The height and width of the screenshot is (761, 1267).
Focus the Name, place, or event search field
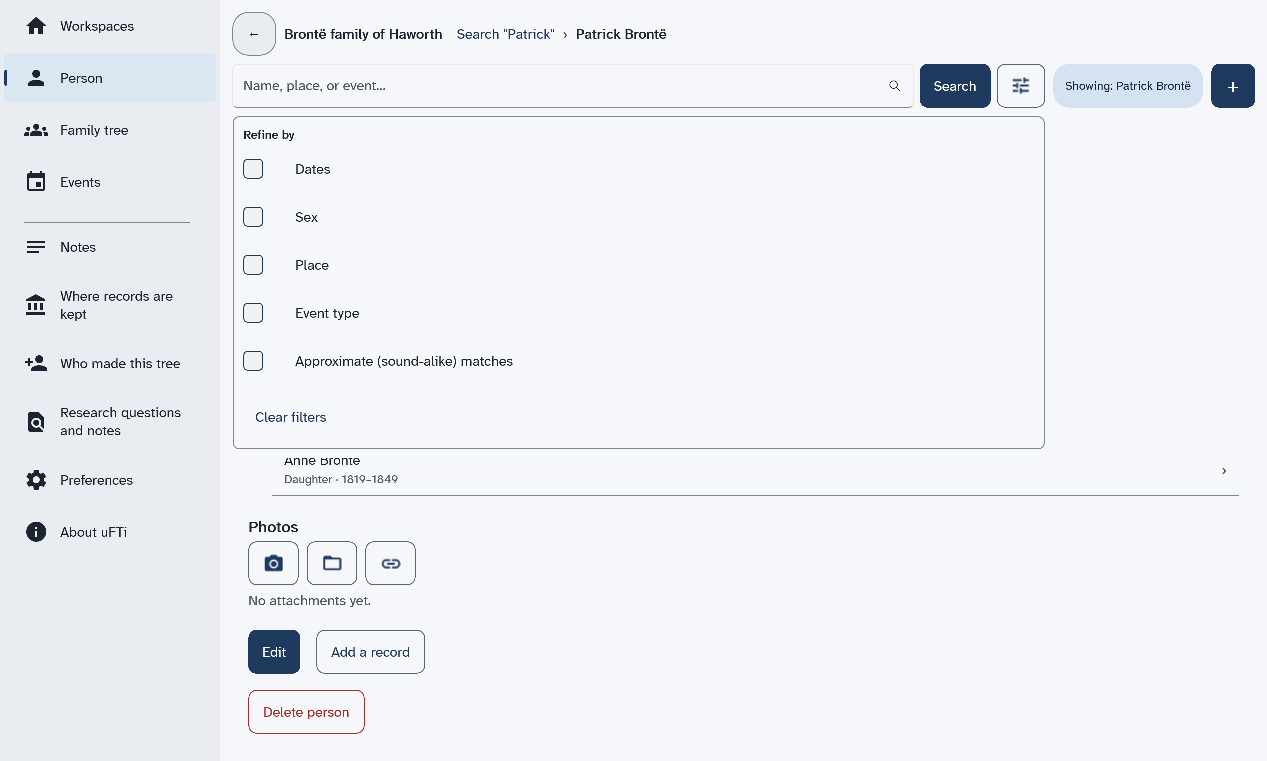click(573, 86)
